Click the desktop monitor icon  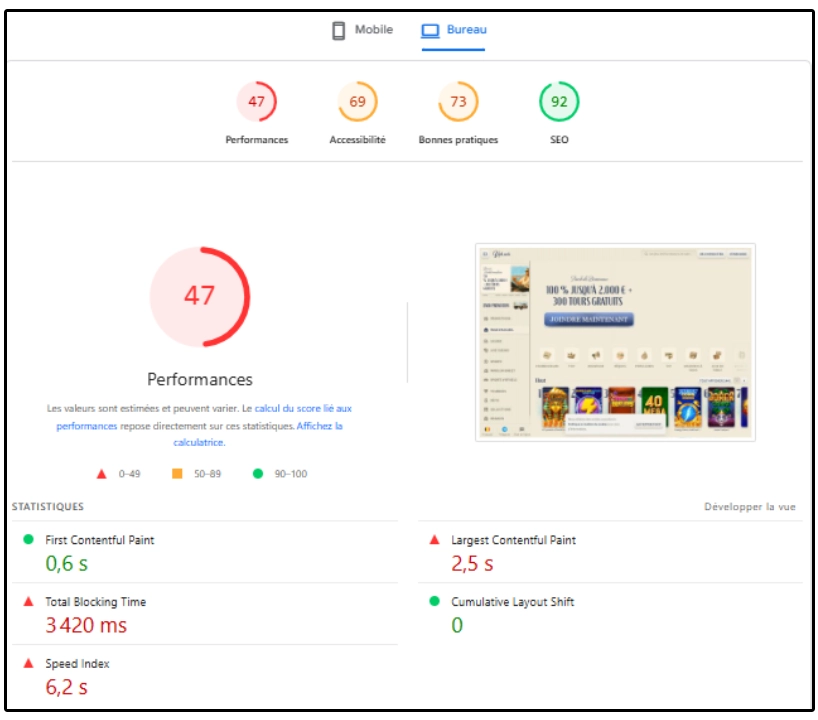click(x=430, y=31)
